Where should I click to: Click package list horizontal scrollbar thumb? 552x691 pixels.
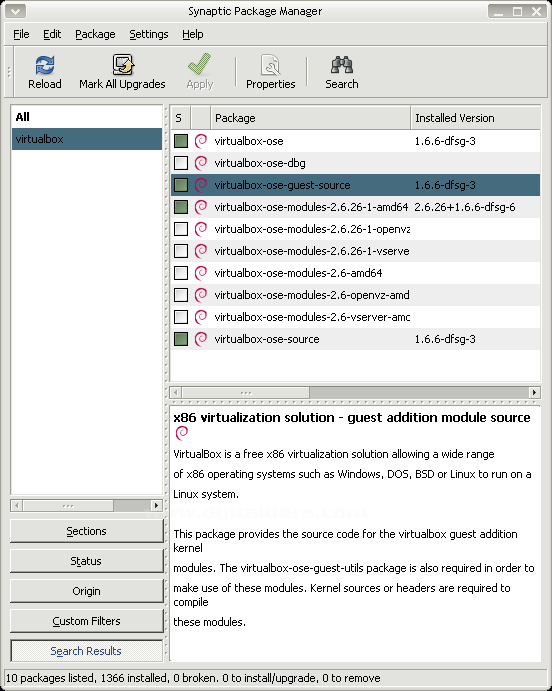click(245, 392)
